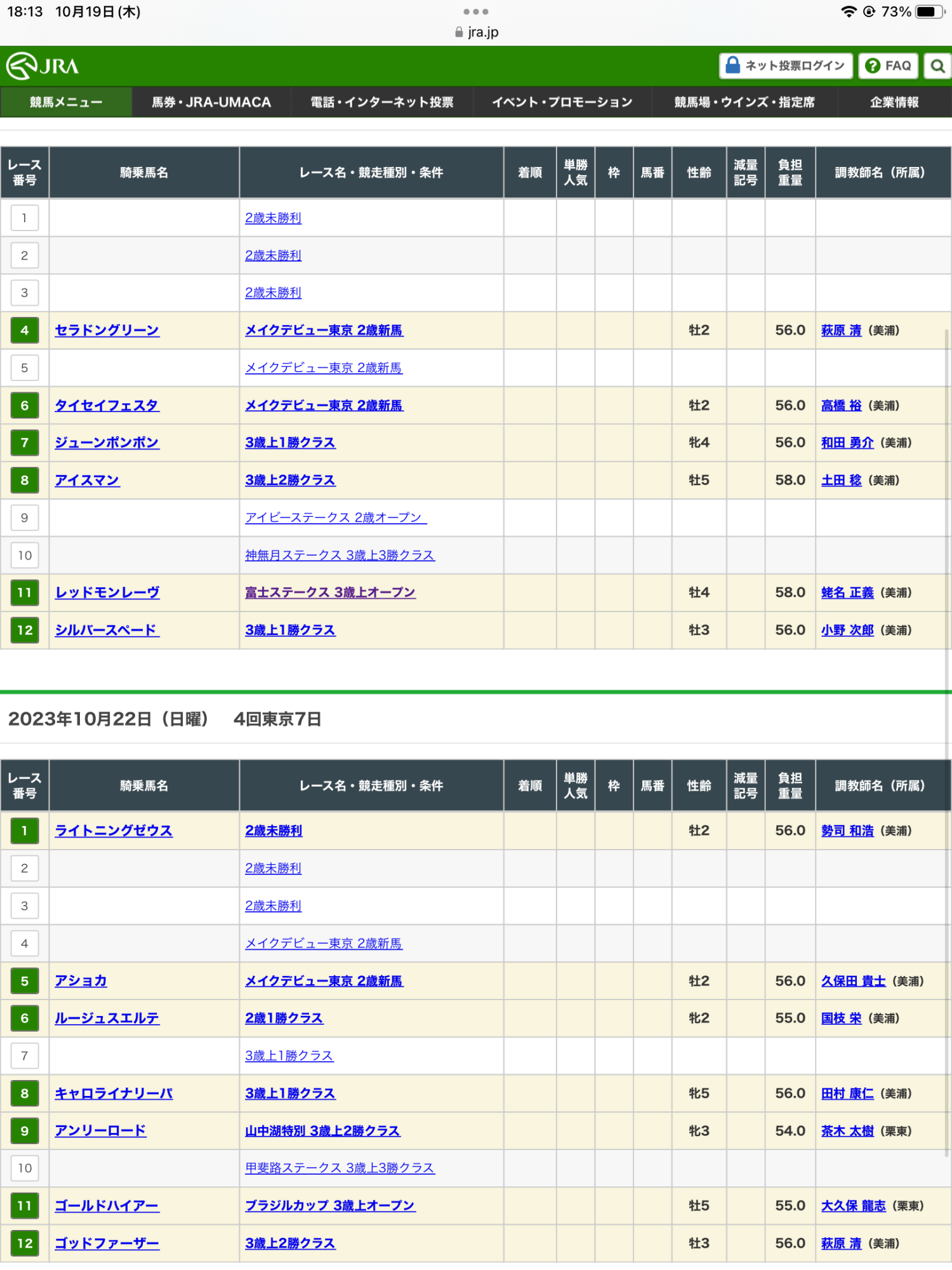Open horse ルージュスエルテ link
The height and width of the screenshot is (1270, 952).
pyautogui.click(x=107, y=1018)
